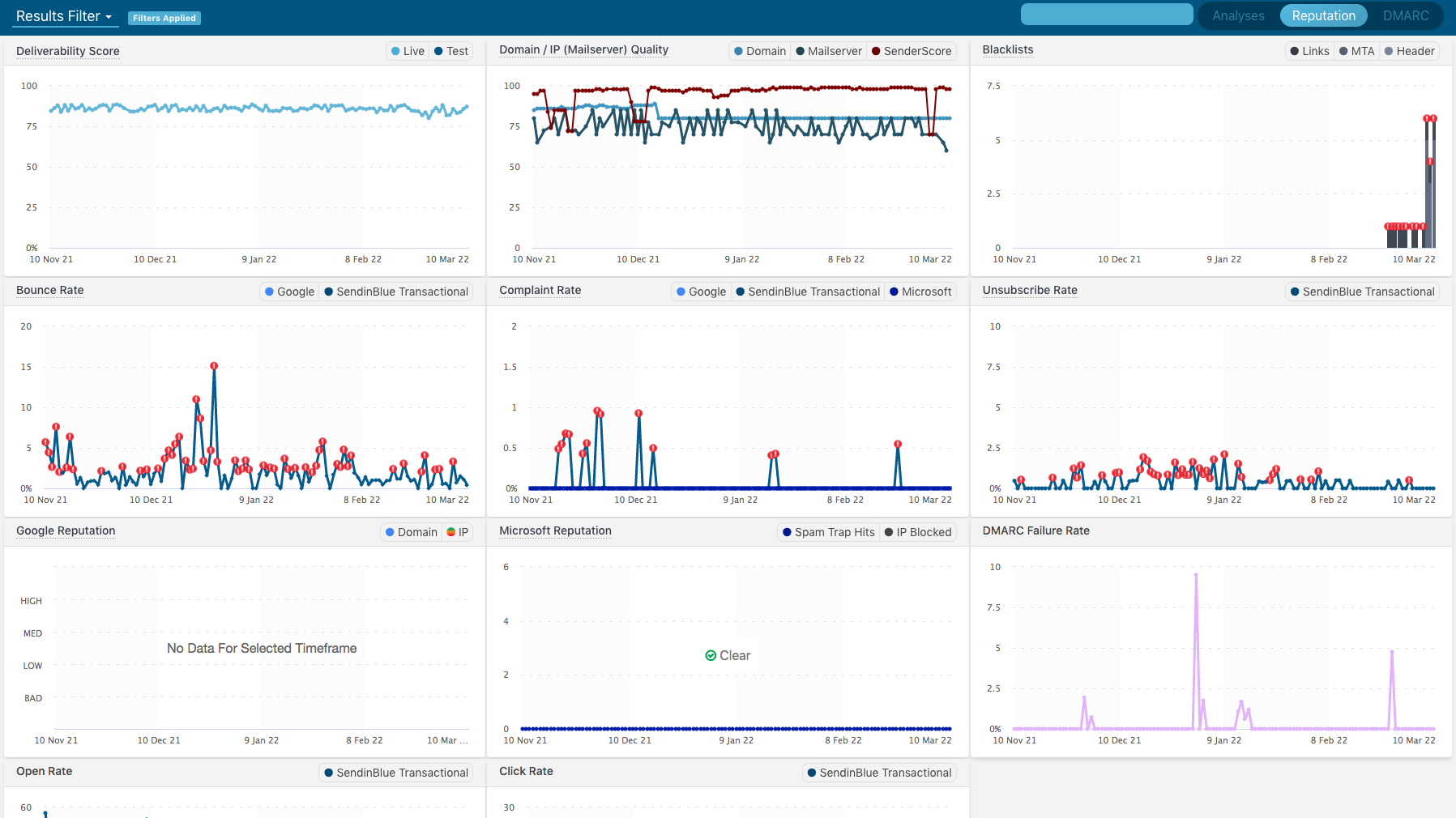Open the Results Filter dropdown
Screen dimensions: 1456x818
(64, 16)
